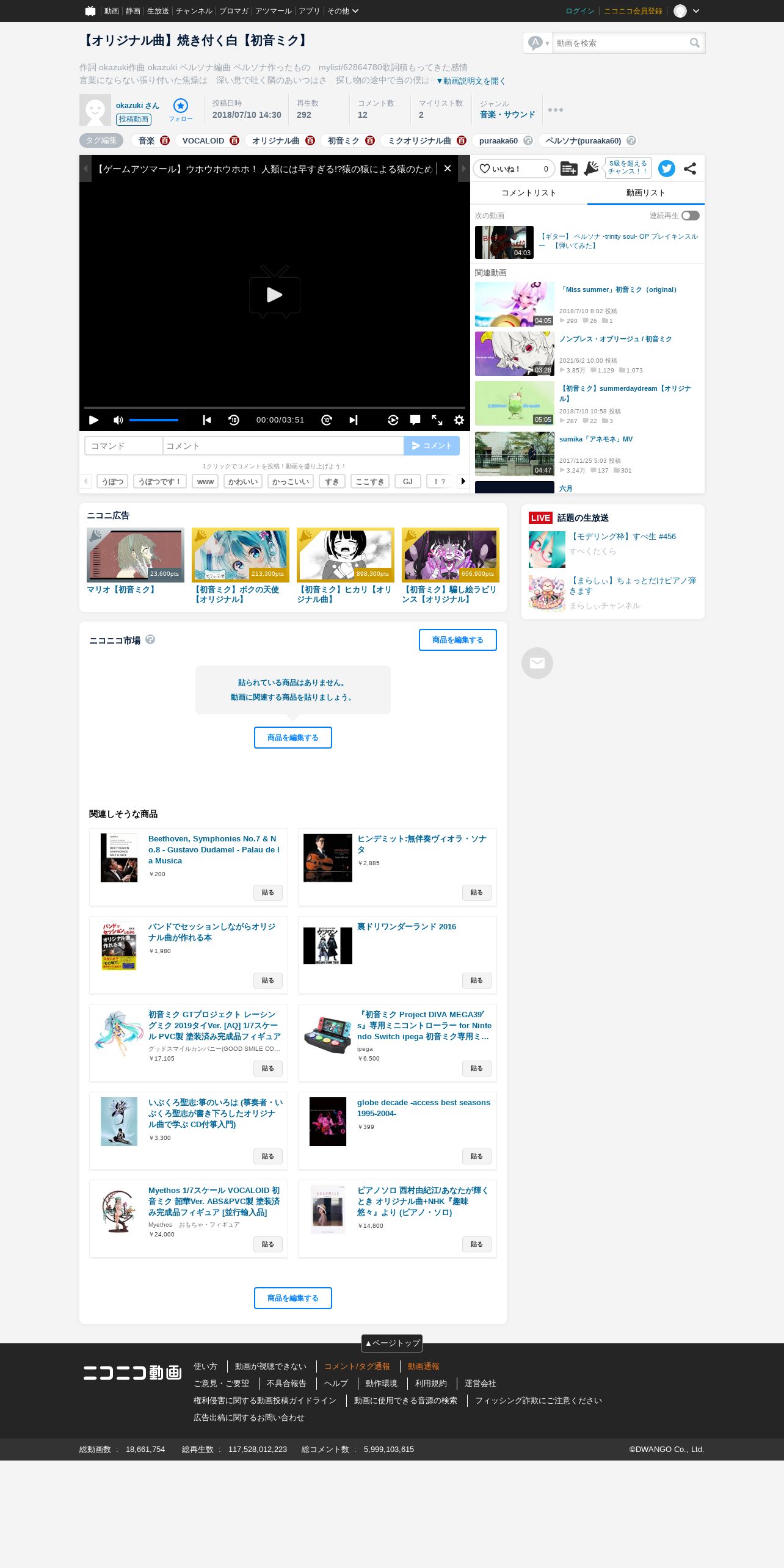Viewport: 784px width, 1568px height.
Task: Open the three-dot more menu near genre
Action: 556,110
